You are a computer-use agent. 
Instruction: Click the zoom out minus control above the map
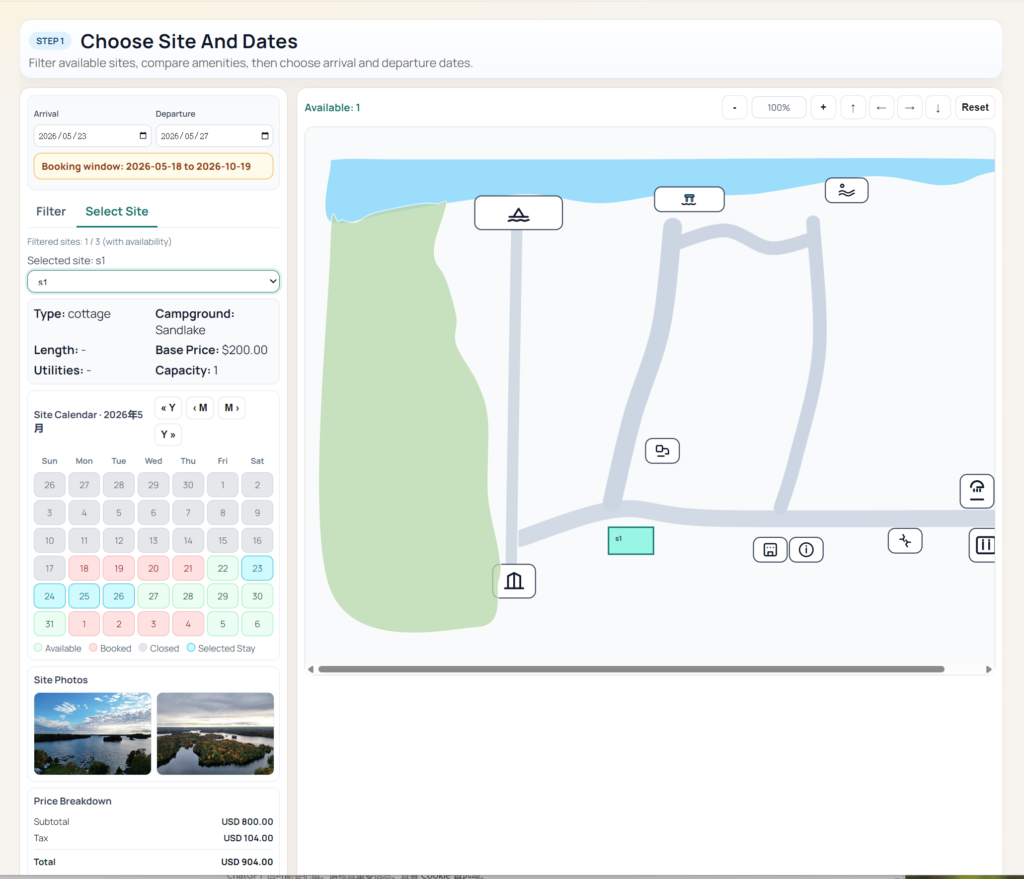tap(734, 107)
